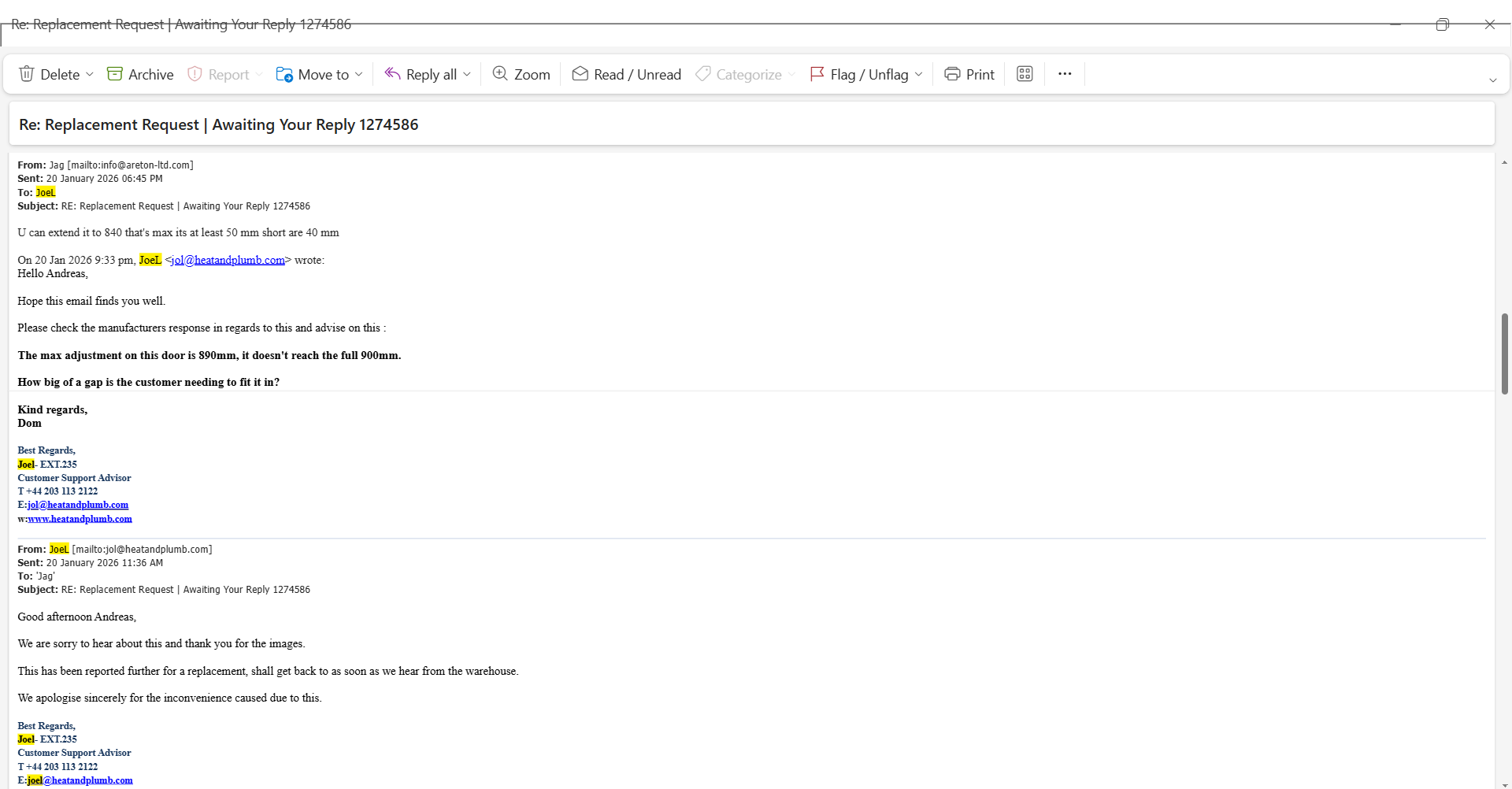Screen dimensions: 1512x789
Task: Toggle Read / Unread status
Action: pos(627,74)
